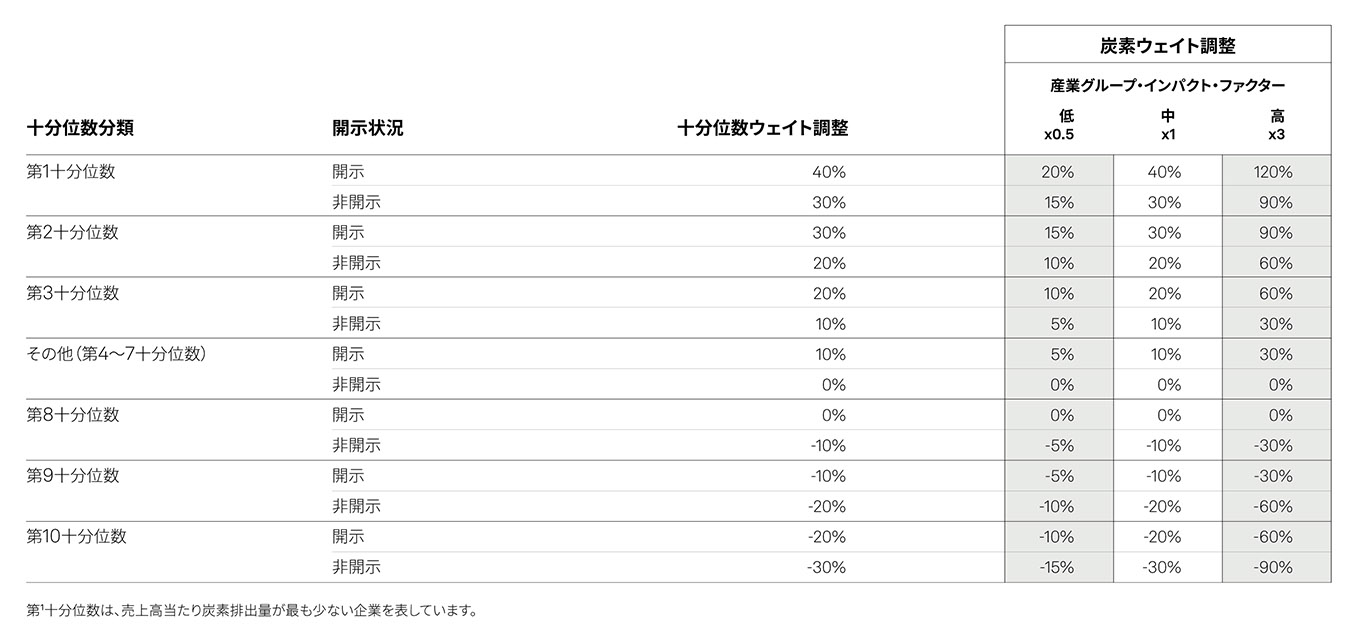Viewport: 1358px width, 640px height.
Task: Select the 第3十分位数 row label
Action: click(x=72, y=293)
